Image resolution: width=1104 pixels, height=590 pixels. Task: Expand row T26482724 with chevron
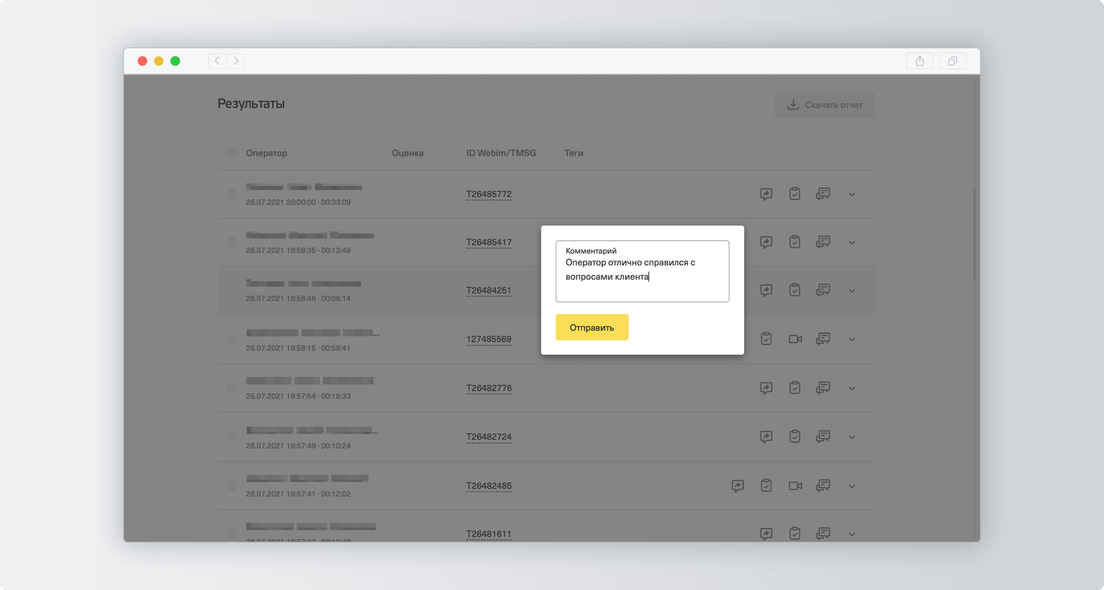coord(852,437)
